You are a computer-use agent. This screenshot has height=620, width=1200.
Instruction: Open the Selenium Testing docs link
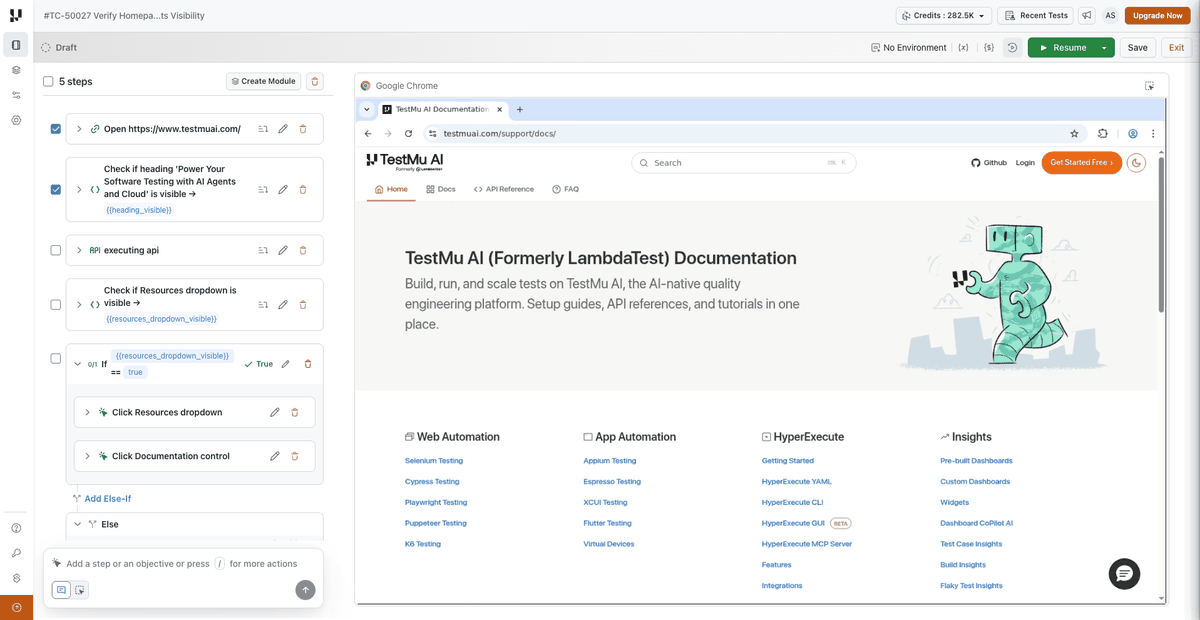click(x=434, y=461)
